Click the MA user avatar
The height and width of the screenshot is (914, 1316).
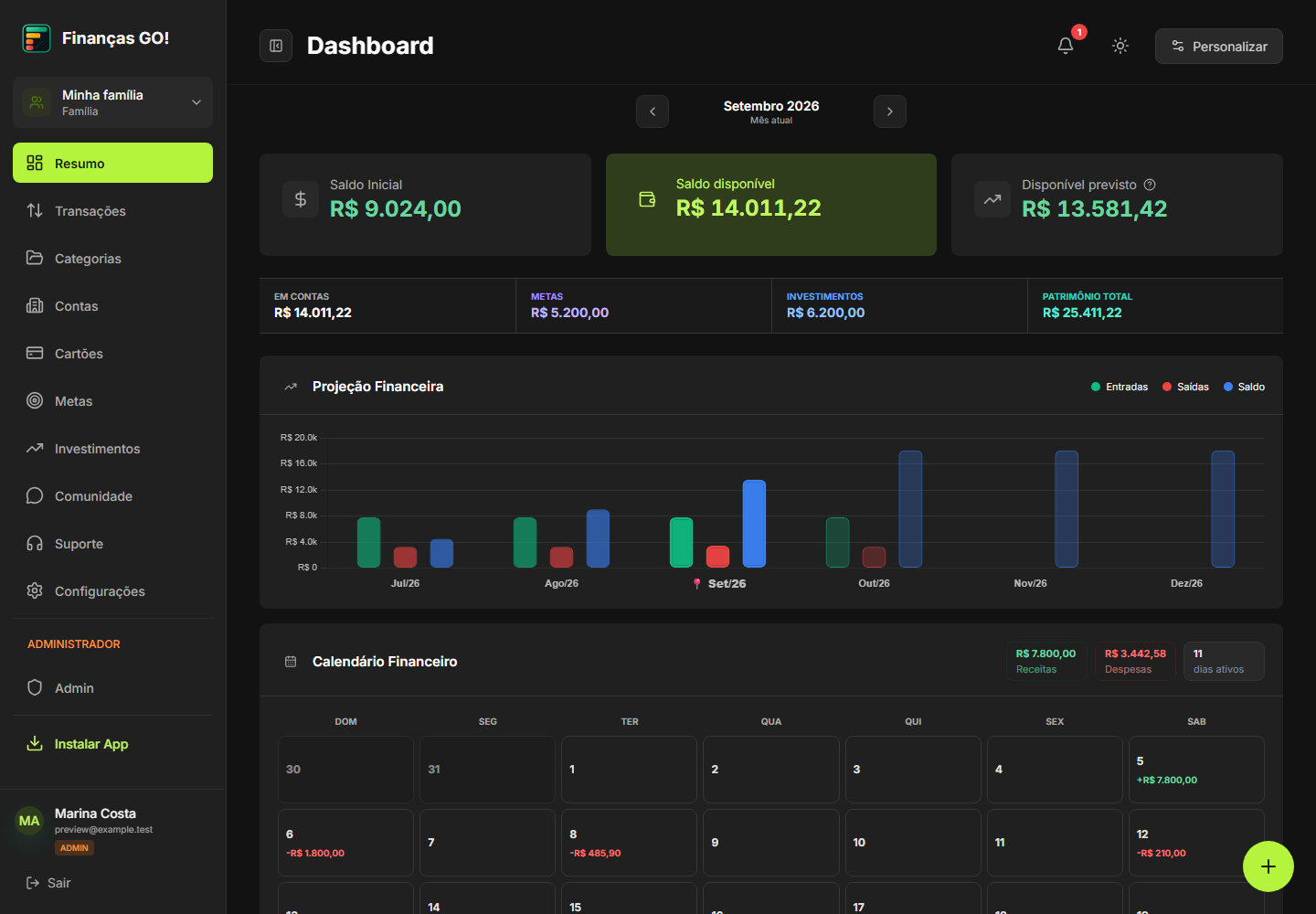[x=29, y=821]
